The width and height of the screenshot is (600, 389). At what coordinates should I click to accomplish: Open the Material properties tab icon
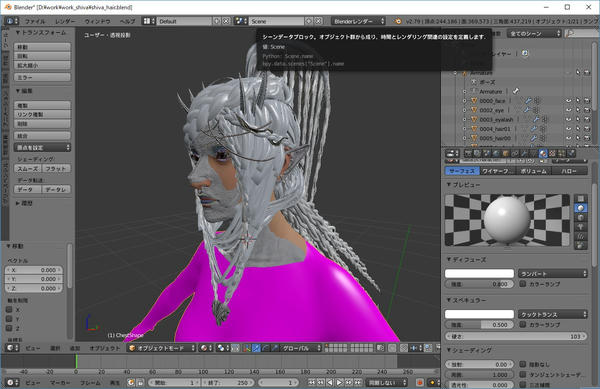click(543, 154)
